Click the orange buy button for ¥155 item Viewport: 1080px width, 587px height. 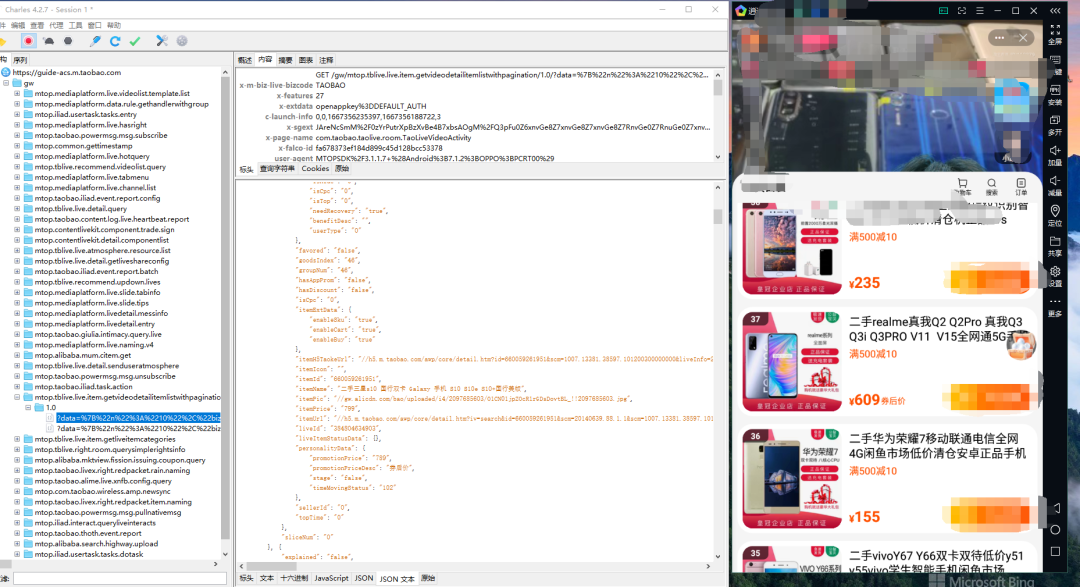[x=990, y=515]
